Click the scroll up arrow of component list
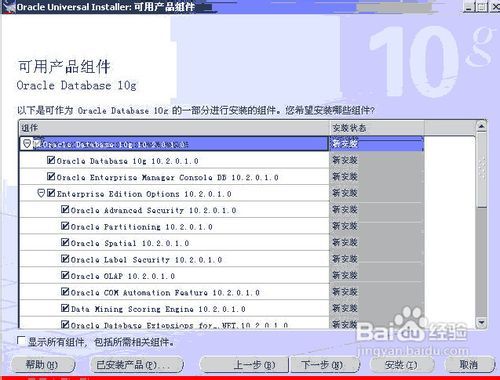This screenshot has width=500, height=380. [481, 126]
